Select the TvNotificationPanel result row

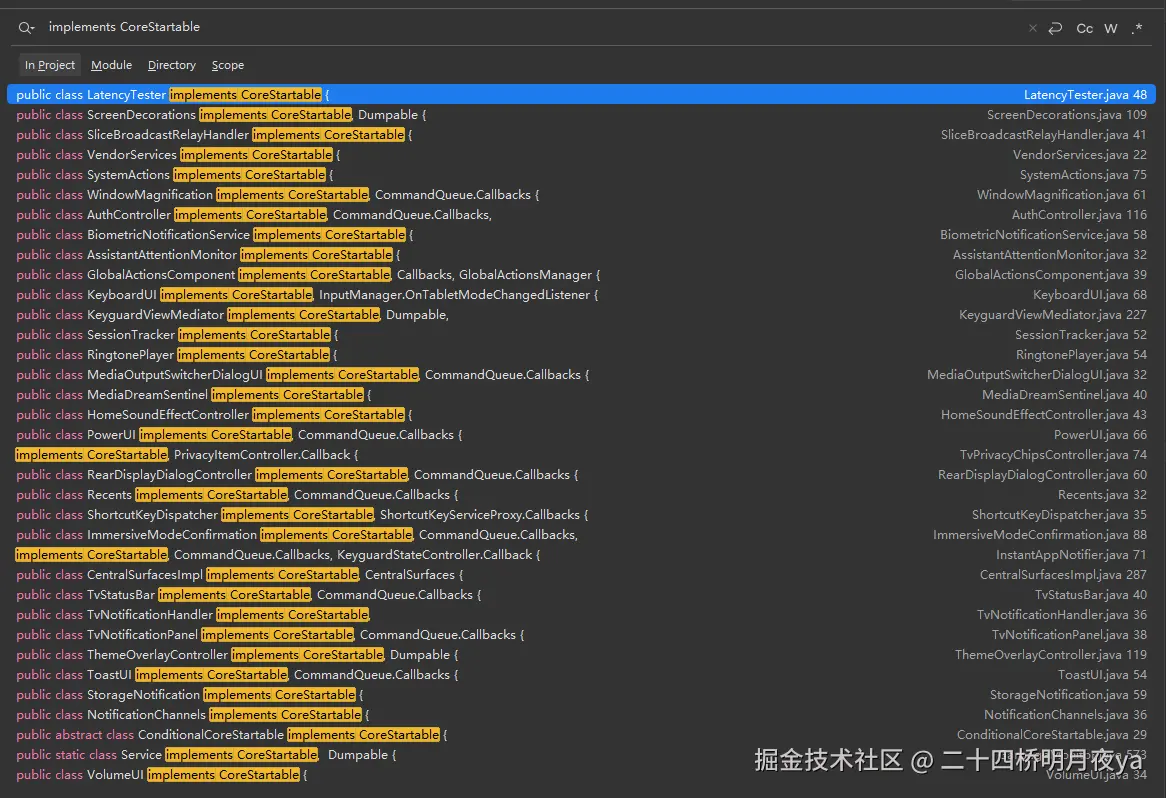(x=582, y=635)
